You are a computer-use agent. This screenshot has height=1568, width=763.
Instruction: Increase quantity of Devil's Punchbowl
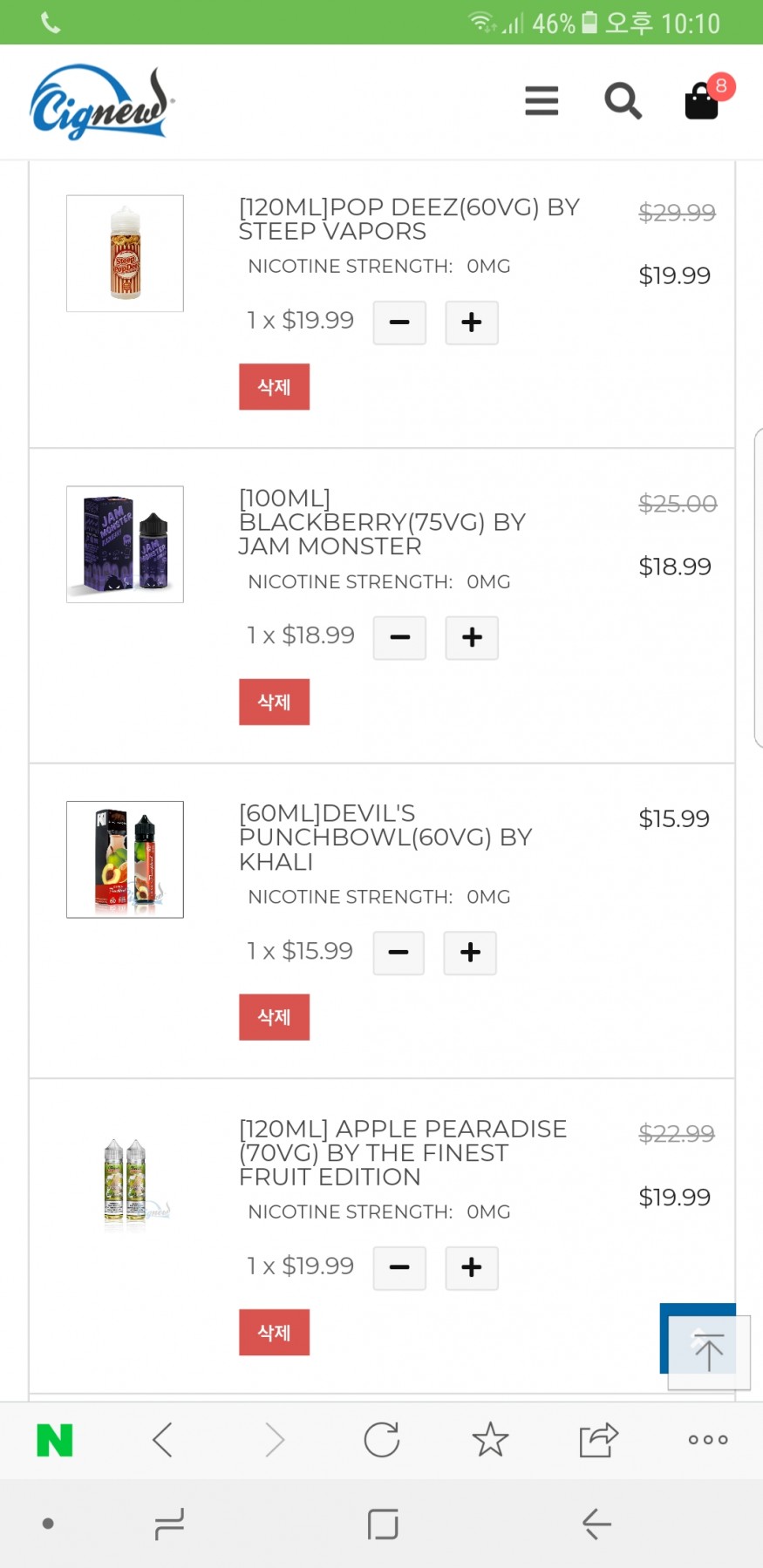pos(470,953)
